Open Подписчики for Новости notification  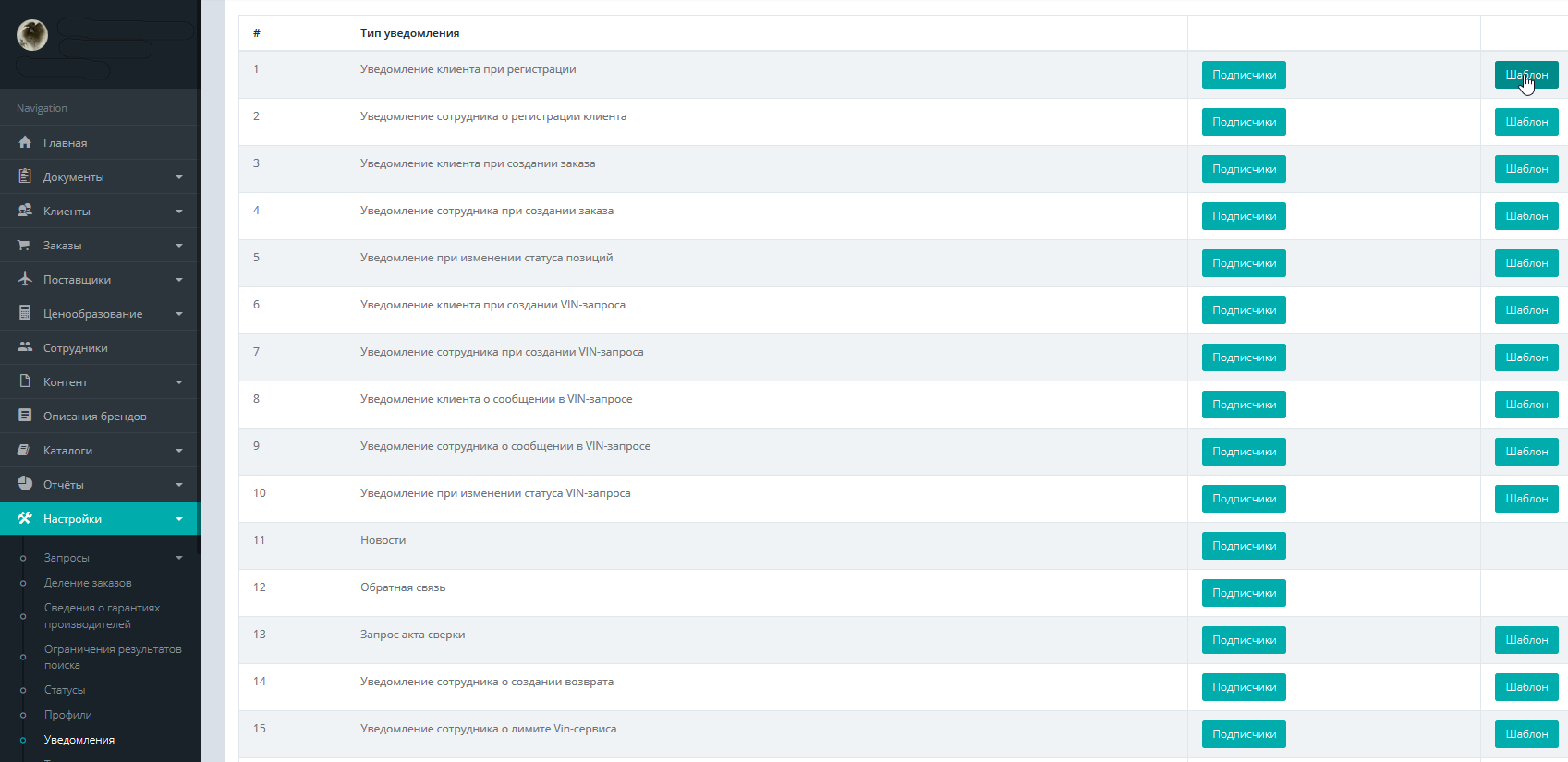[1244, 546]
